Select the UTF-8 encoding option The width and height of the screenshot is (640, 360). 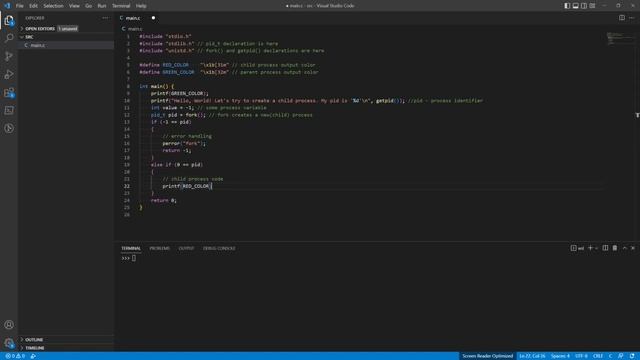tap(581, 356)
